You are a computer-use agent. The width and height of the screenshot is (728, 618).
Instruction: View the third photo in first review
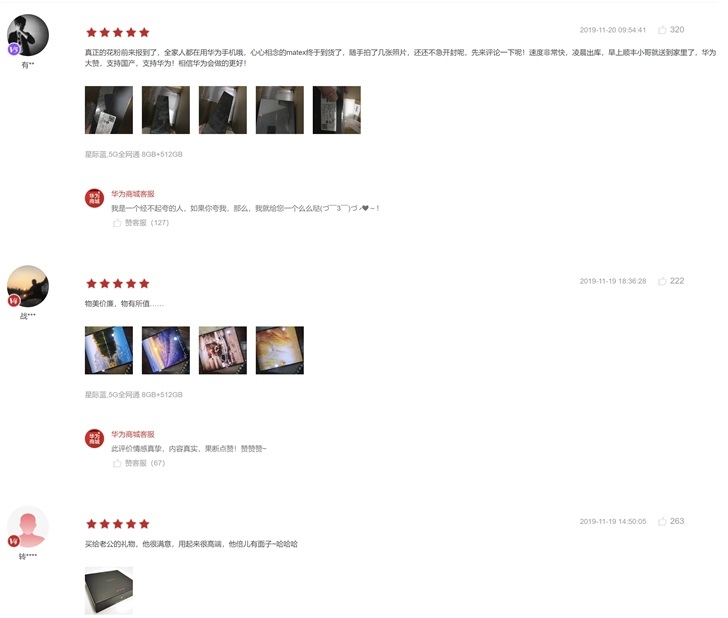[223, 110]
